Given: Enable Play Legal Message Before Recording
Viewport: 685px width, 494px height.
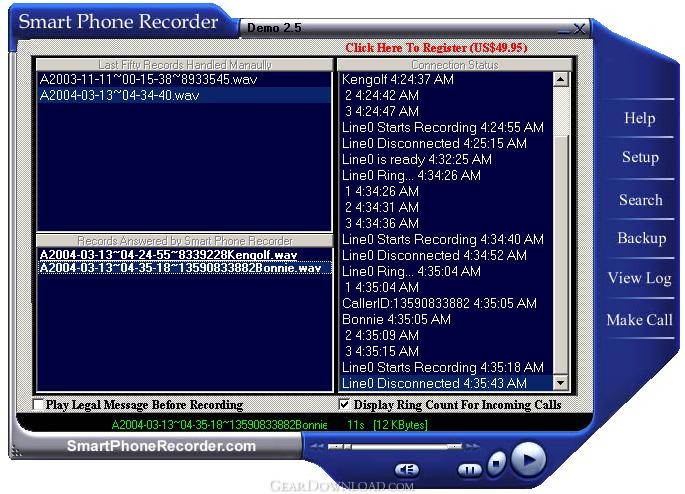Looking at the screenshot, I should (39, 406).
